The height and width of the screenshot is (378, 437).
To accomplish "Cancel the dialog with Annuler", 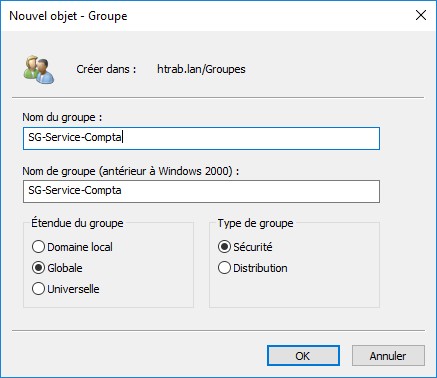I will [x=388, y=356].
